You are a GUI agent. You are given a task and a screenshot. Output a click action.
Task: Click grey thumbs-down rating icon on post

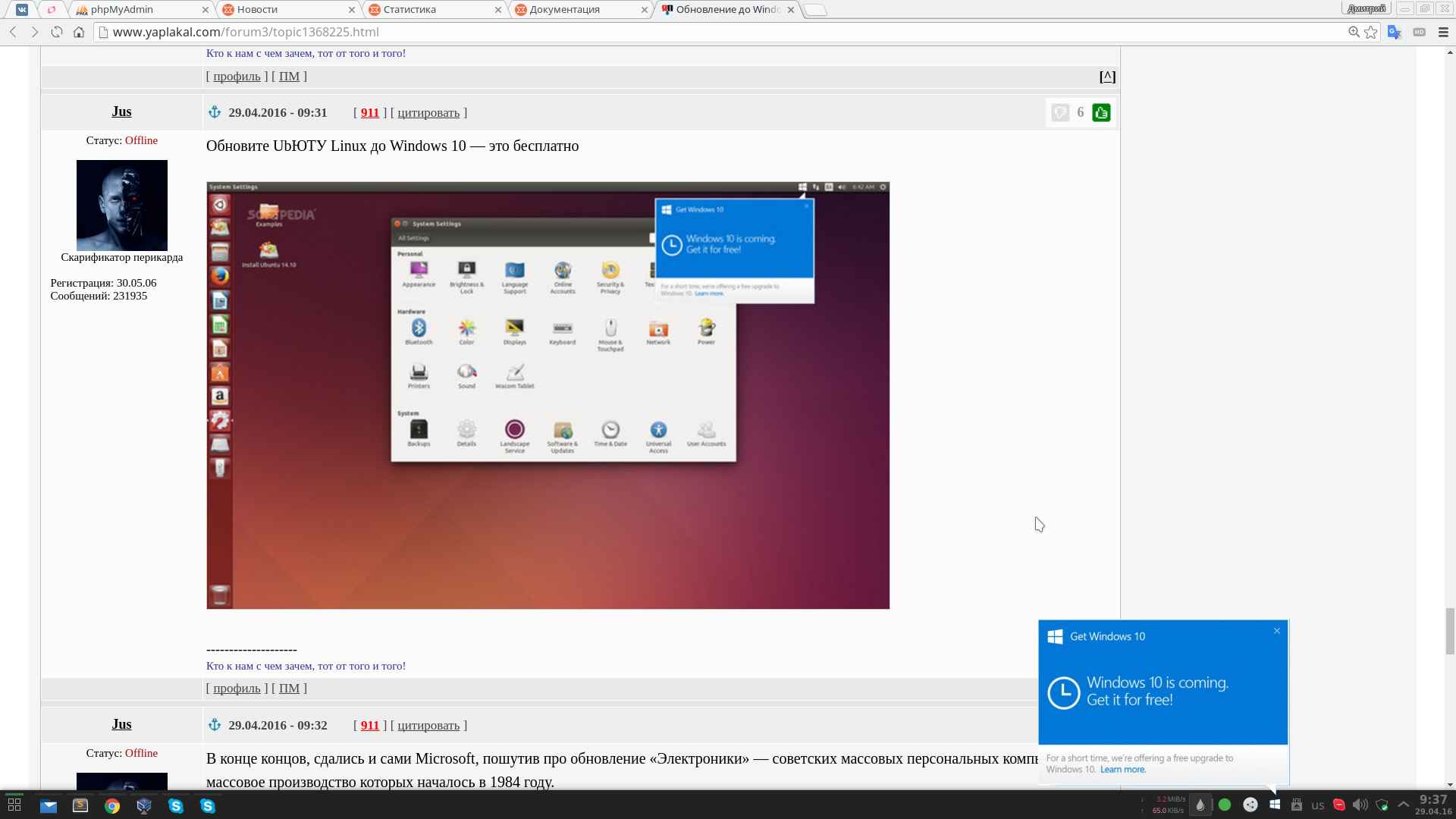(x=1060, y=113)
